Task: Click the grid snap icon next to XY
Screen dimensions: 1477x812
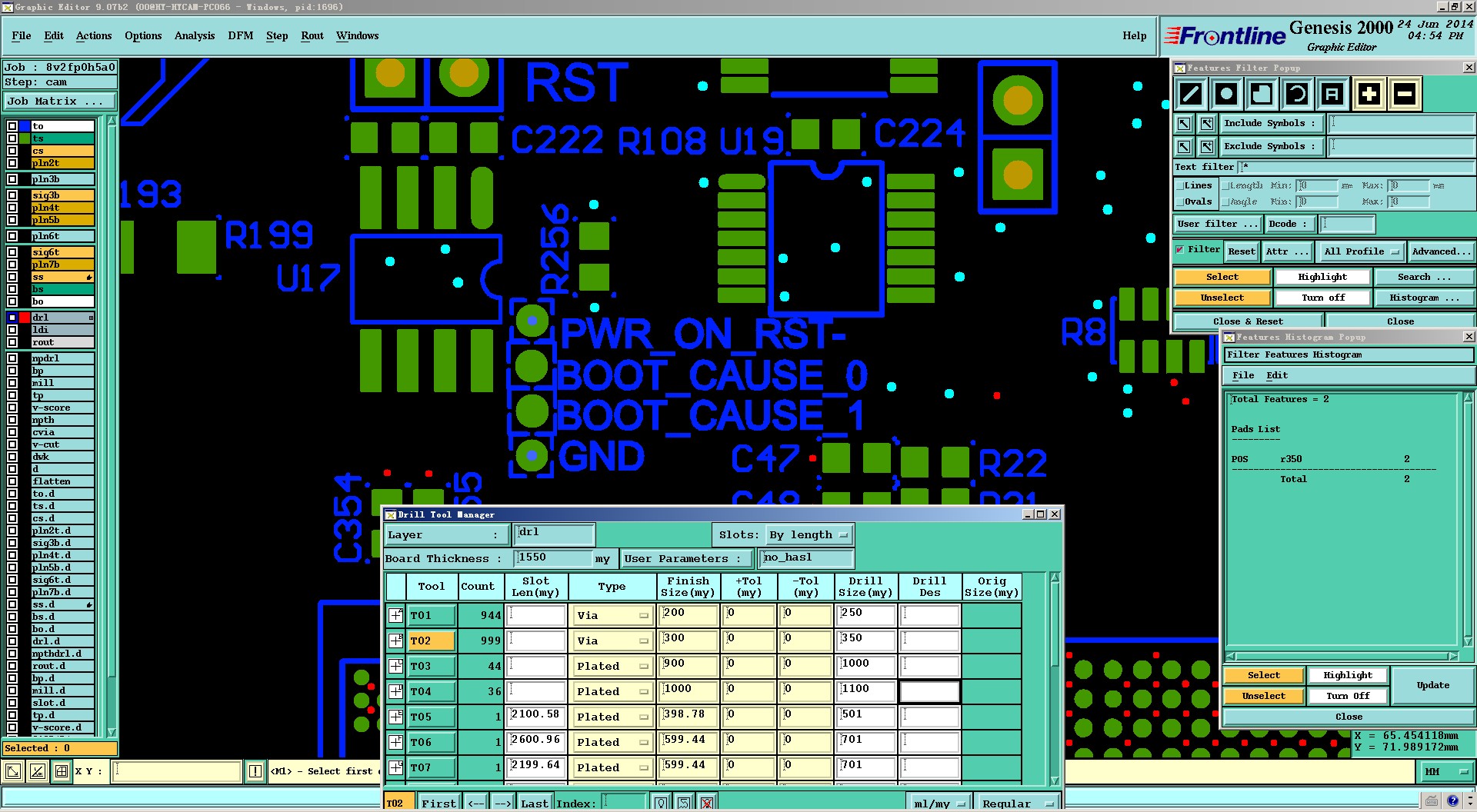Action: (62, 771)
